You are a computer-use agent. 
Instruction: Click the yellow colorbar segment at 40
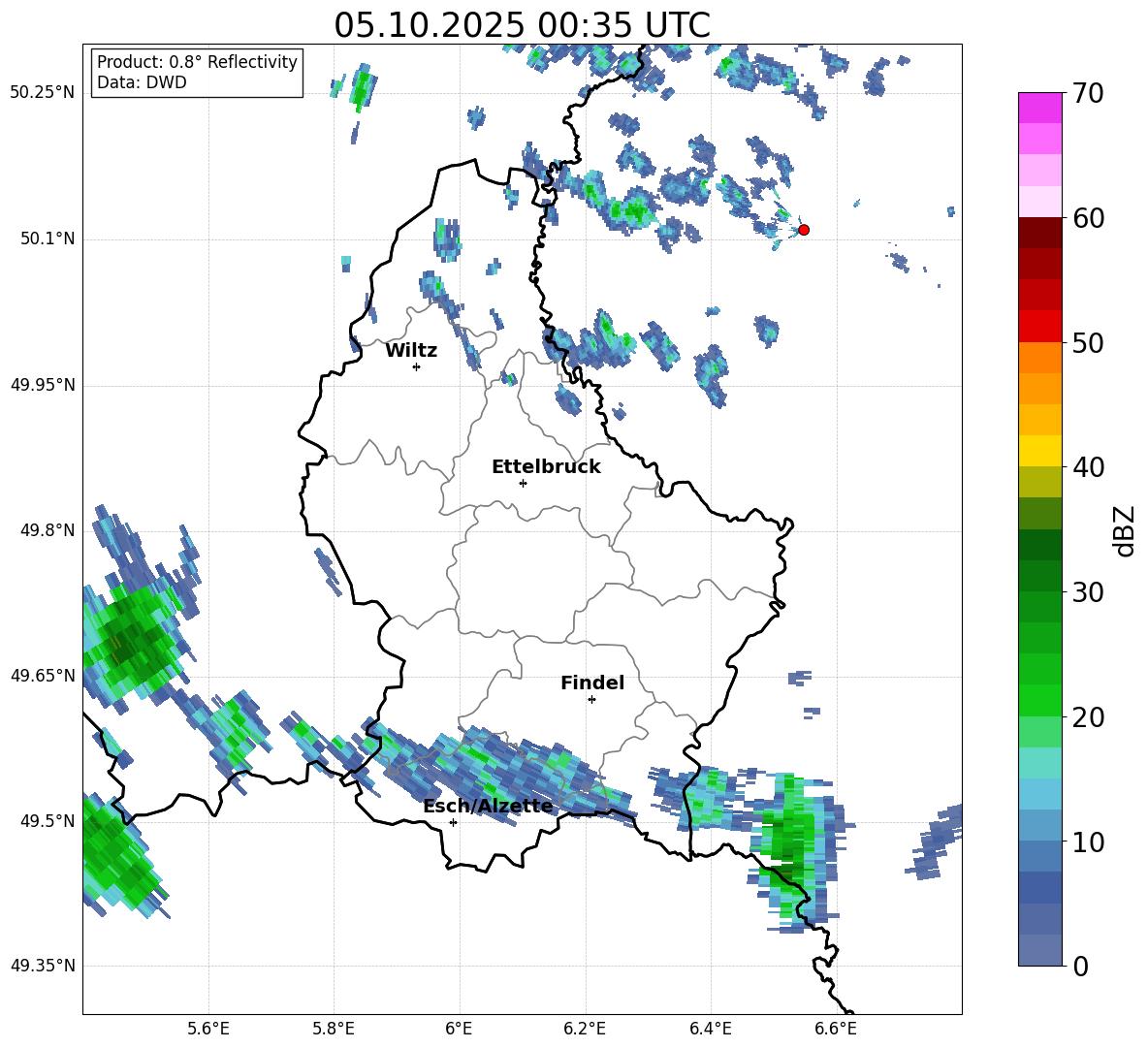tap(1040, 451)
